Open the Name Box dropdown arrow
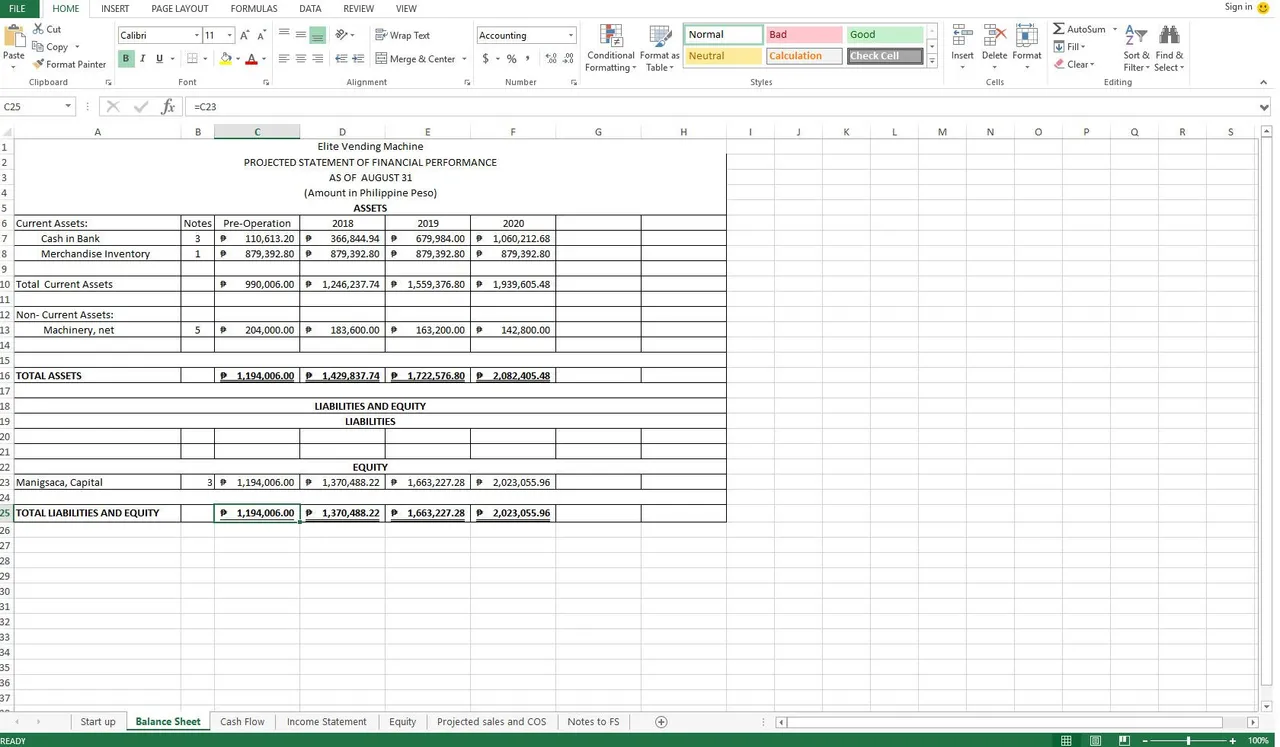1280x747 pixels. tap(68, 106)
